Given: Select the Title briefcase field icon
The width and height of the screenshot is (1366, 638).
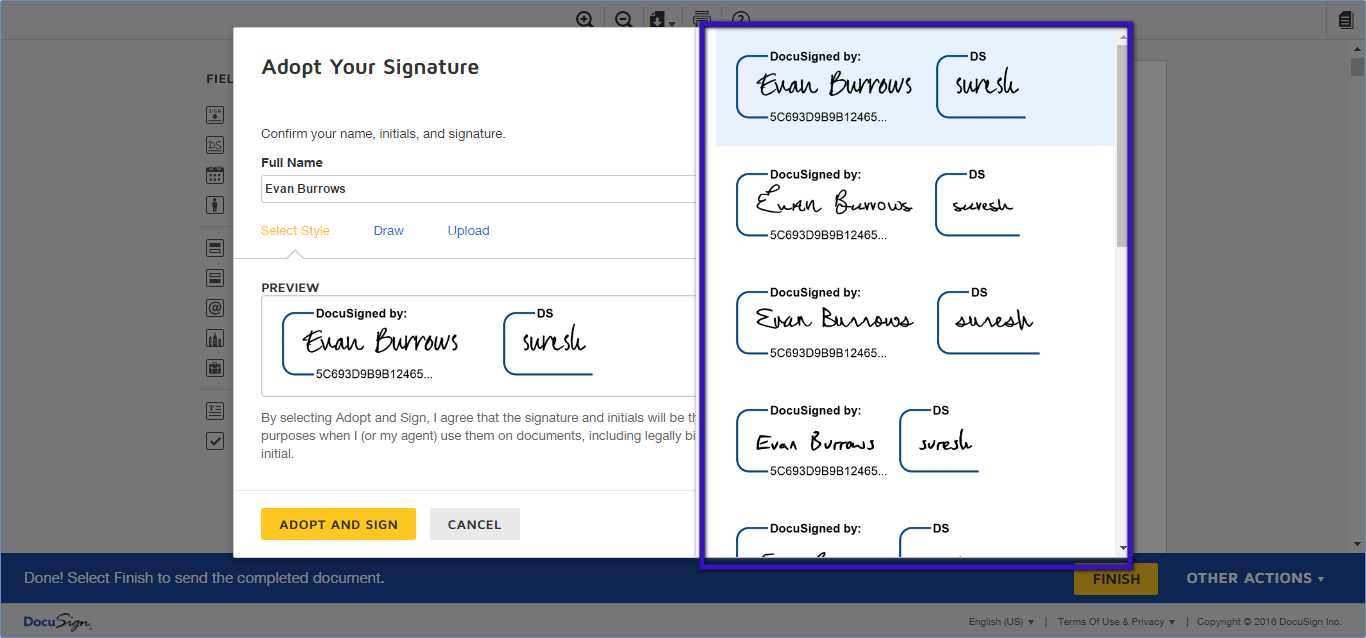Looking at the screenshot, I should point(215,368).
